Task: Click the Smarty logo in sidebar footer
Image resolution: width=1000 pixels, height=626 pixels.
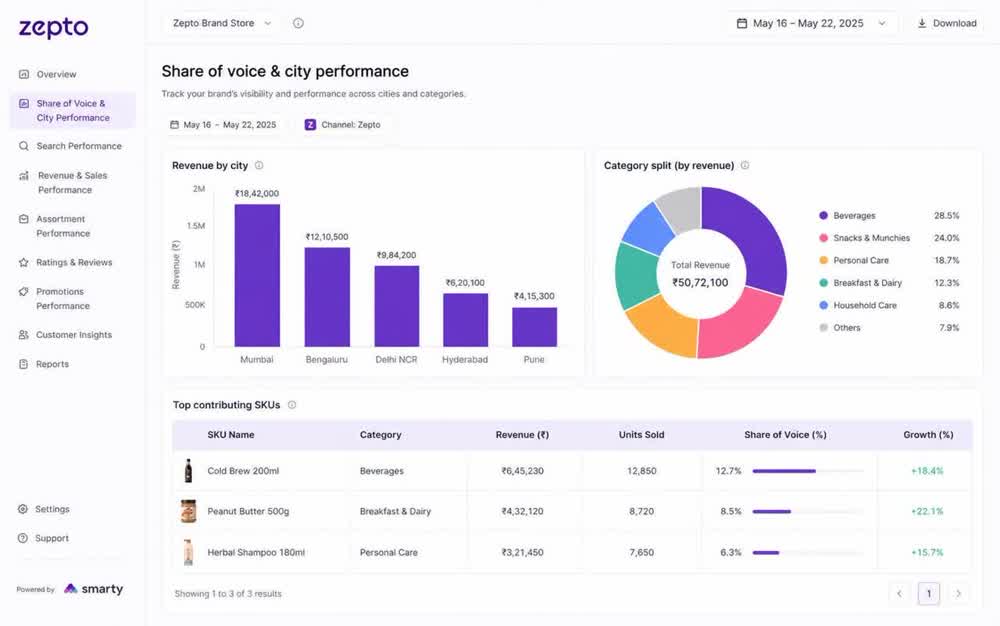Action: 93,589
